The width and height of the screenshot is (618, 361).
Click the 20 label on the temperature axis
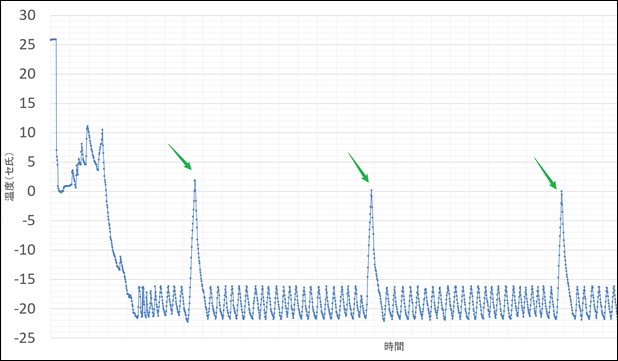coord(27,74)
